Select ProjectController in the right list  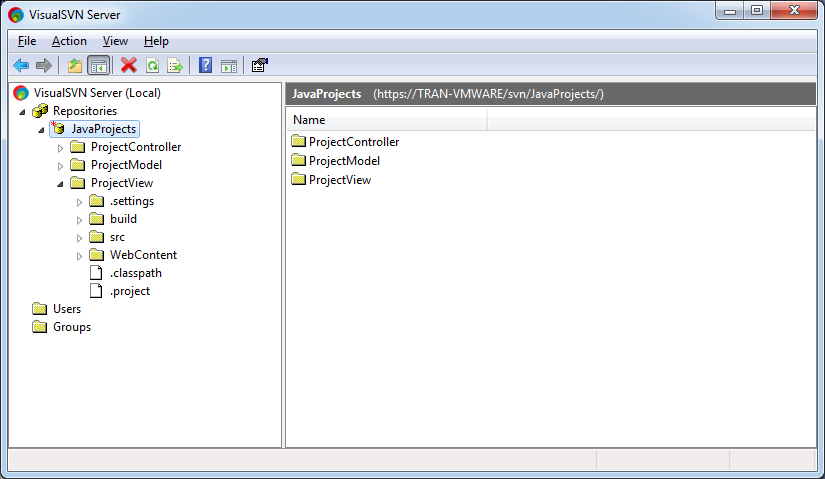354,142
